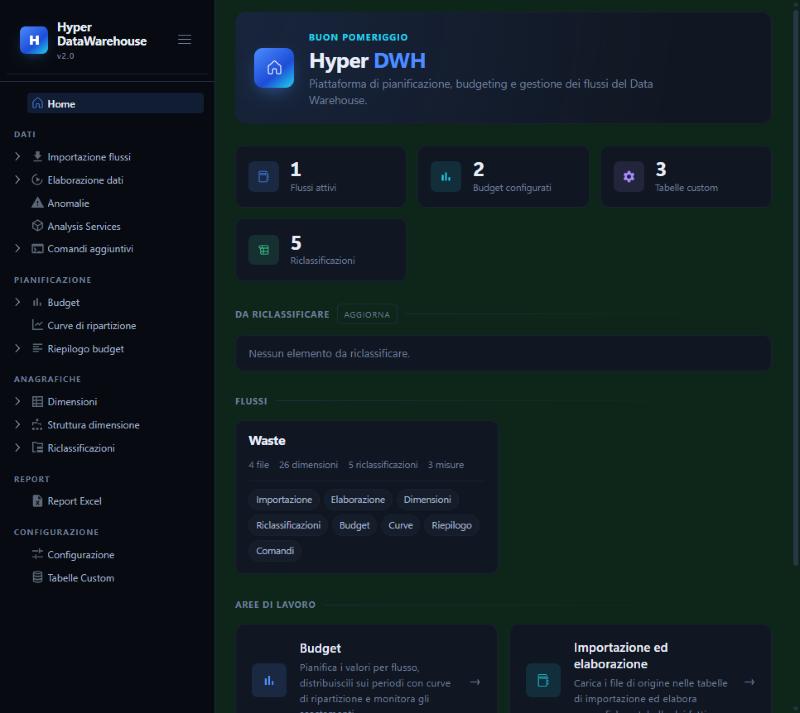Click the Anomalie warning triangle icon
800x713 pixels.
[37, 203]
